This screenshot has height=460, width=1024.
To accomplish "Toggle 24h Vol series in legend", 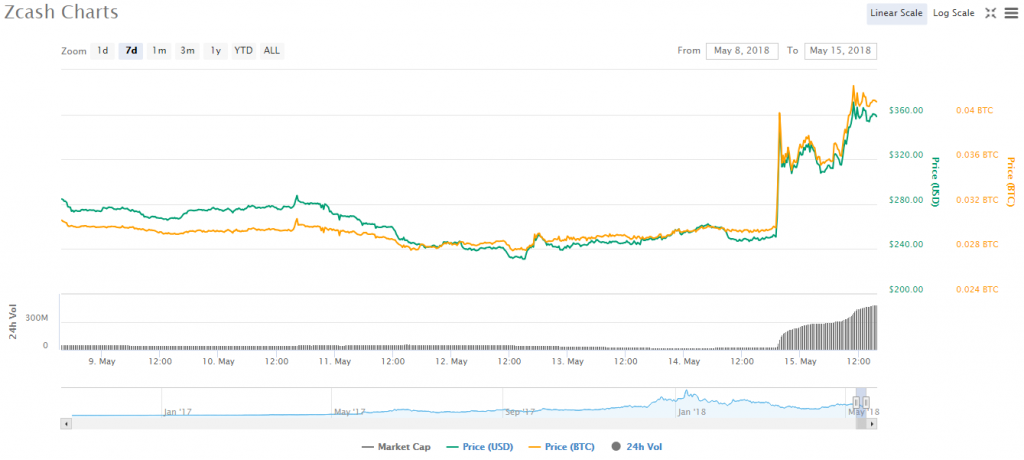I will point(639,447).
